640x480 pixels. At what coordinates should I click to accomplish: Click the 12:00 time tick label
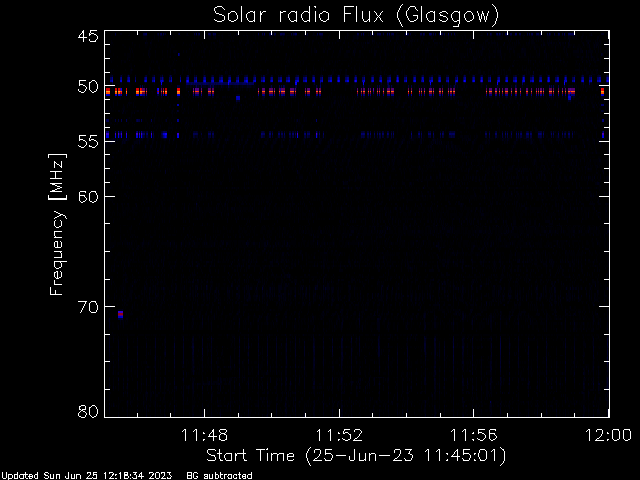608,435
